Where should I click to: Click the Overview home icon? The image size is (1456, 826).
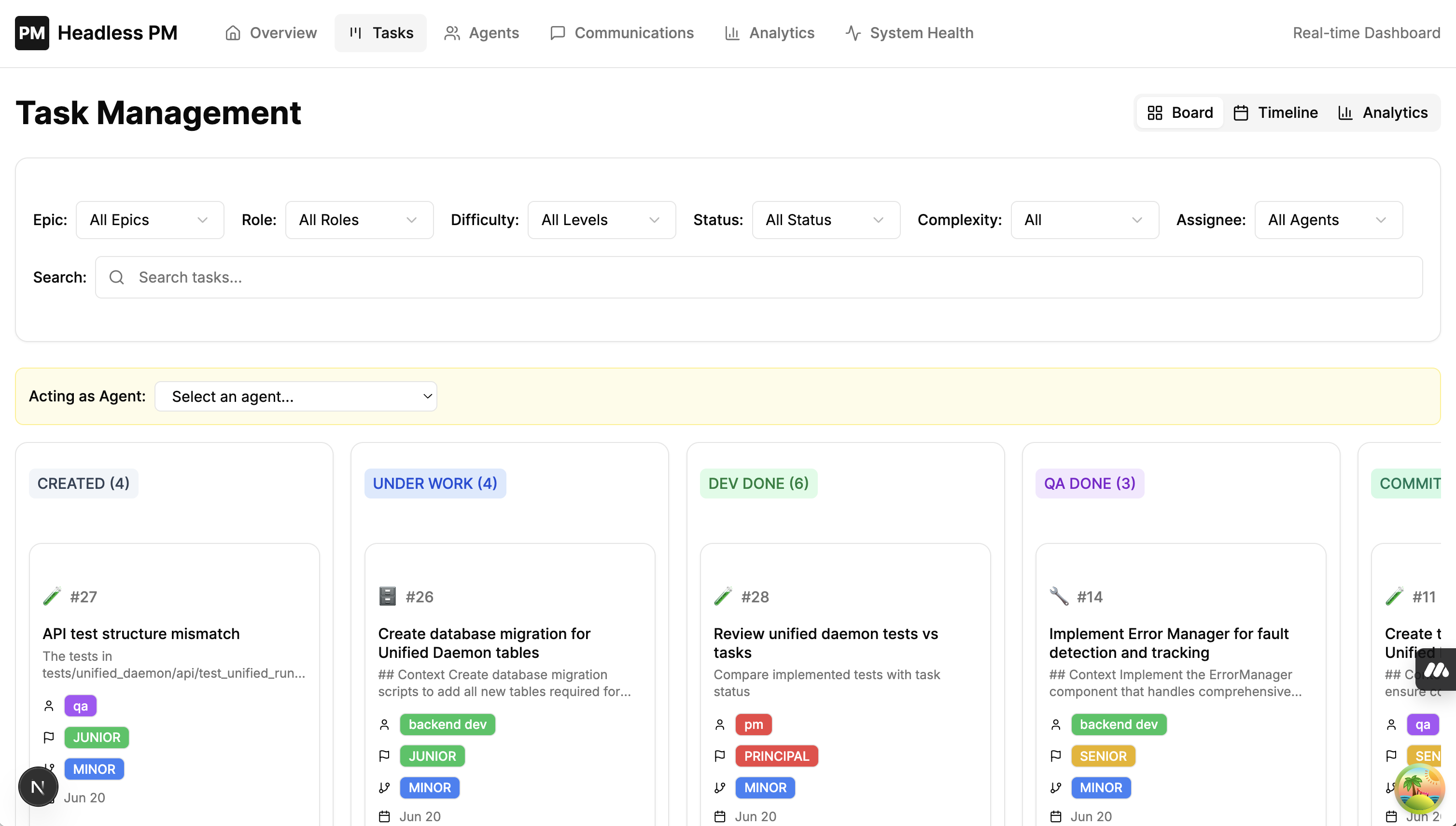pos(233,33)
